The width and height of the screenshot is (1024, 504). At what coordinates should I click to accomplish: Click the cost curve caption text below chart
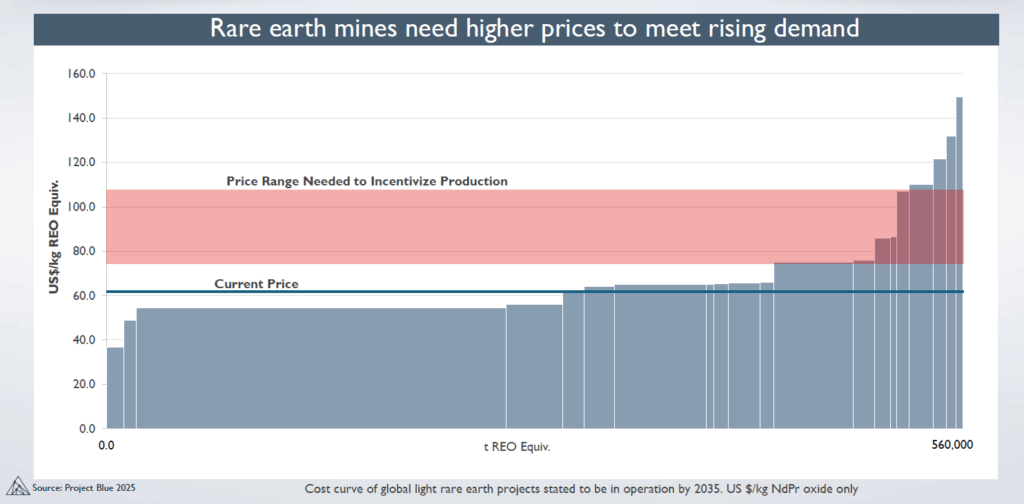pyautogui.click(x=581, y=489)
